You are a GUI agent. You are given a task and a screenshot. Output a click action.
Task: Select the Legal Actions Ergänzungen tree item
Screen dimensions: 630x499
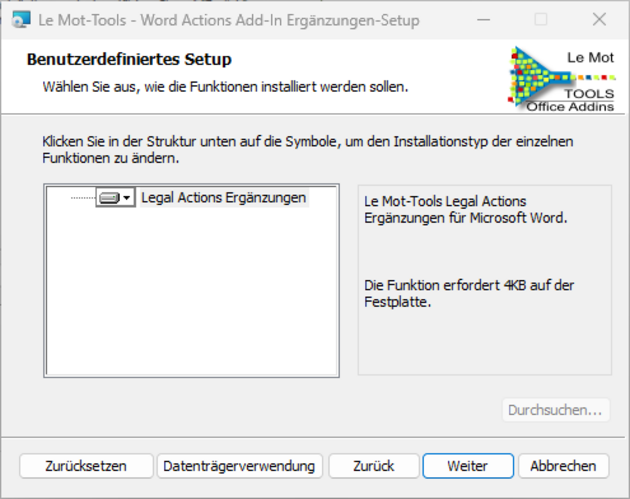tap(224, 198)
